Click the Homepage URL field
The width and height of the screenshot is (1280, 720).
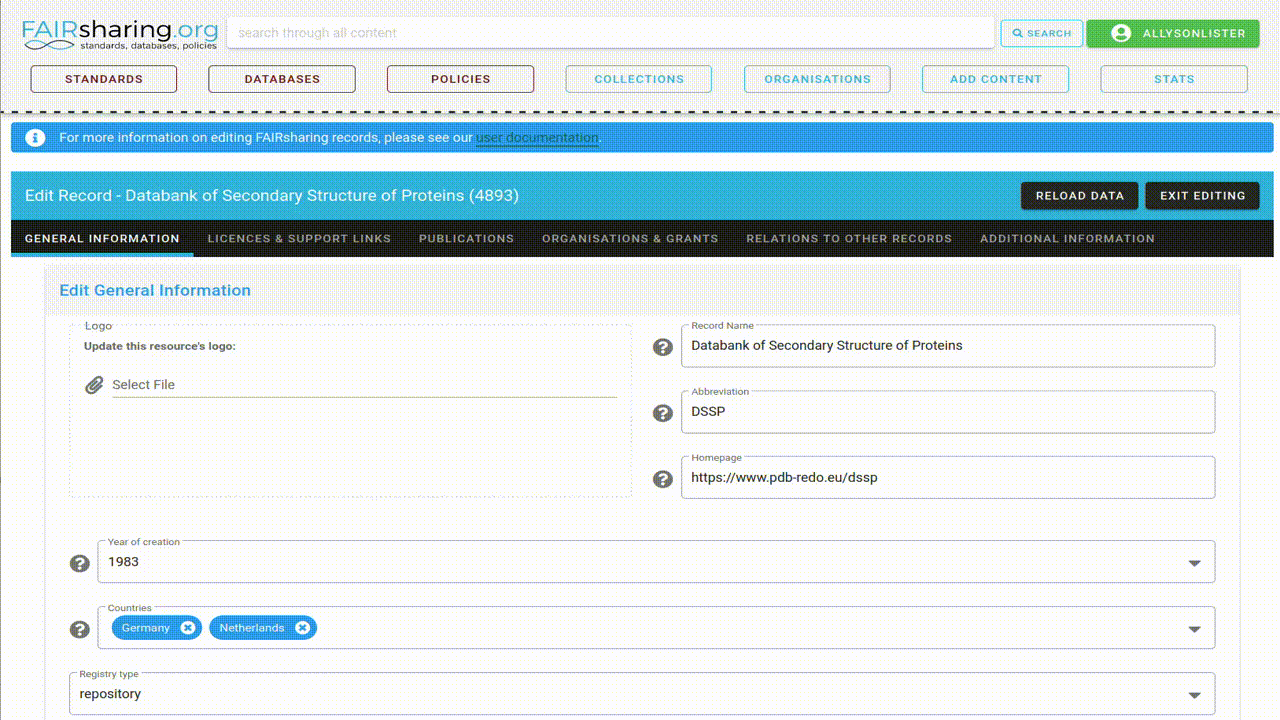coord(948,478)
